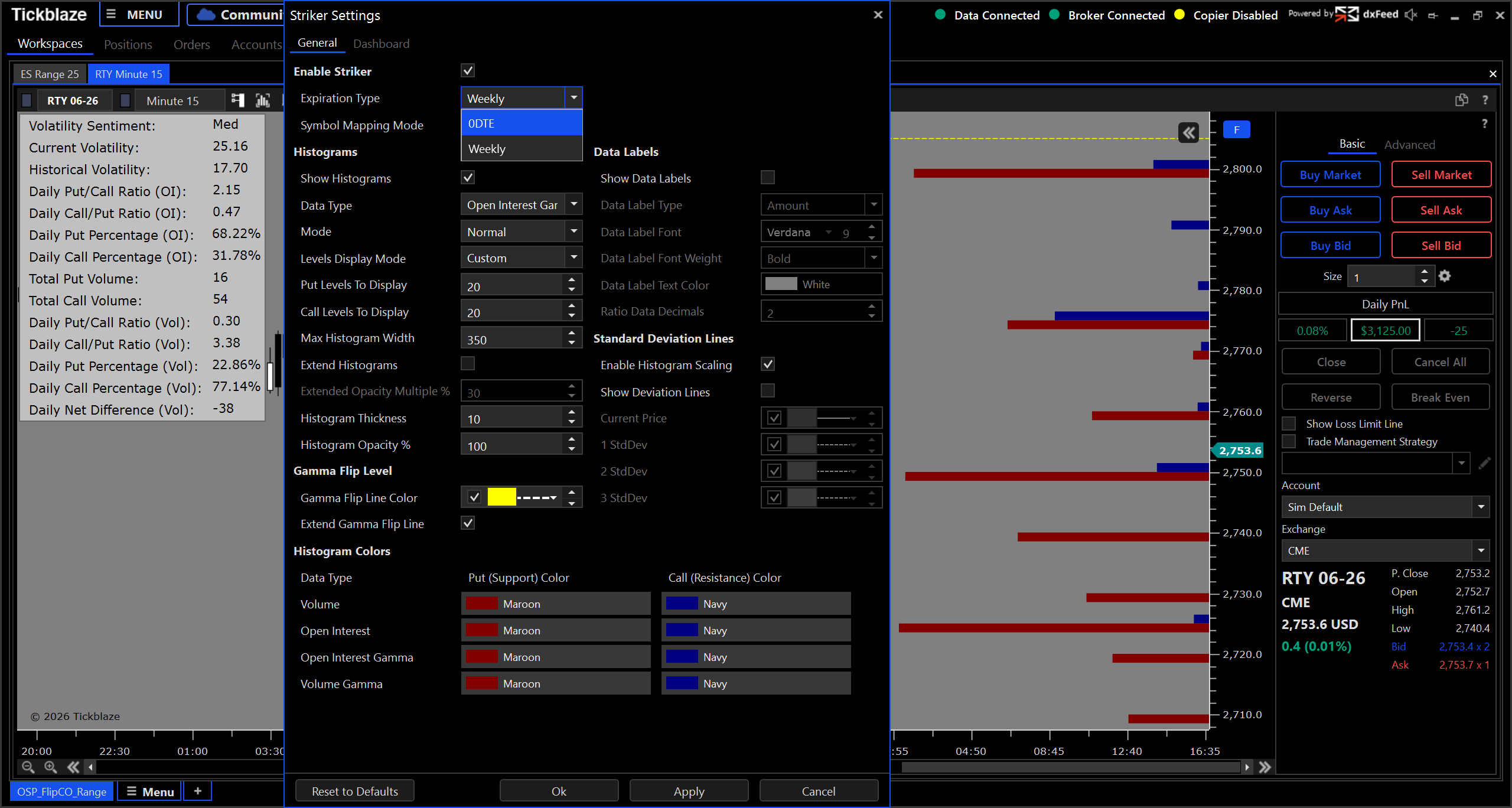Toggle Gamma Flip Line Color enabled checkbox
1512x808 pixels.
pos(474,497)
